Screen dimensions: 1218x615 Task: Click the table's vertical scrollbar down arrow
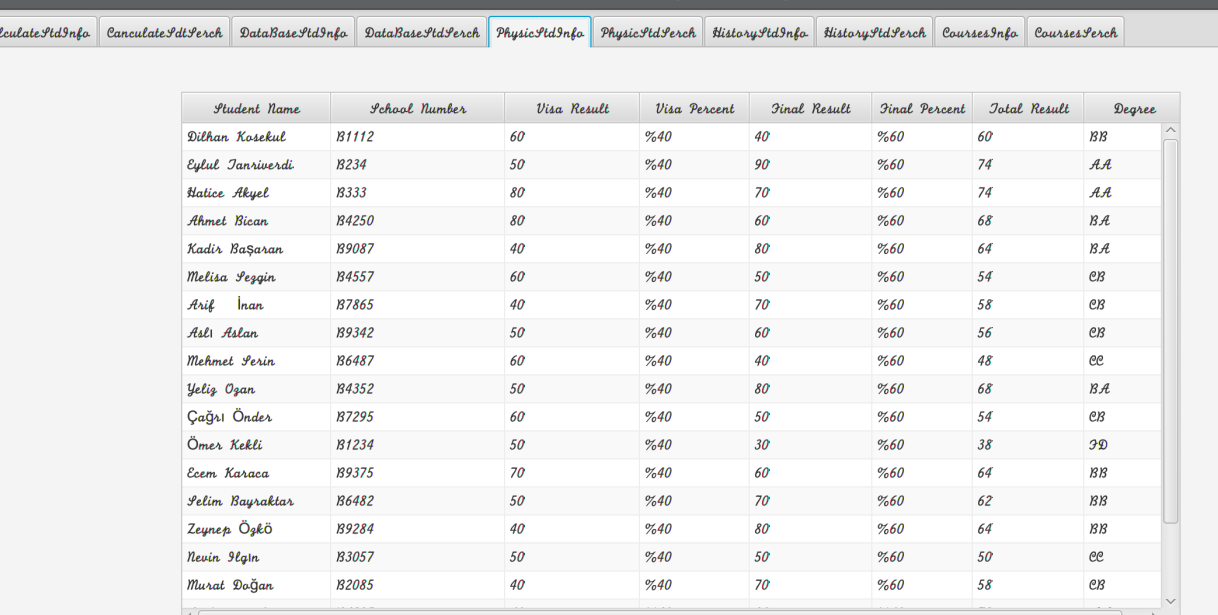pos(1171,601)
